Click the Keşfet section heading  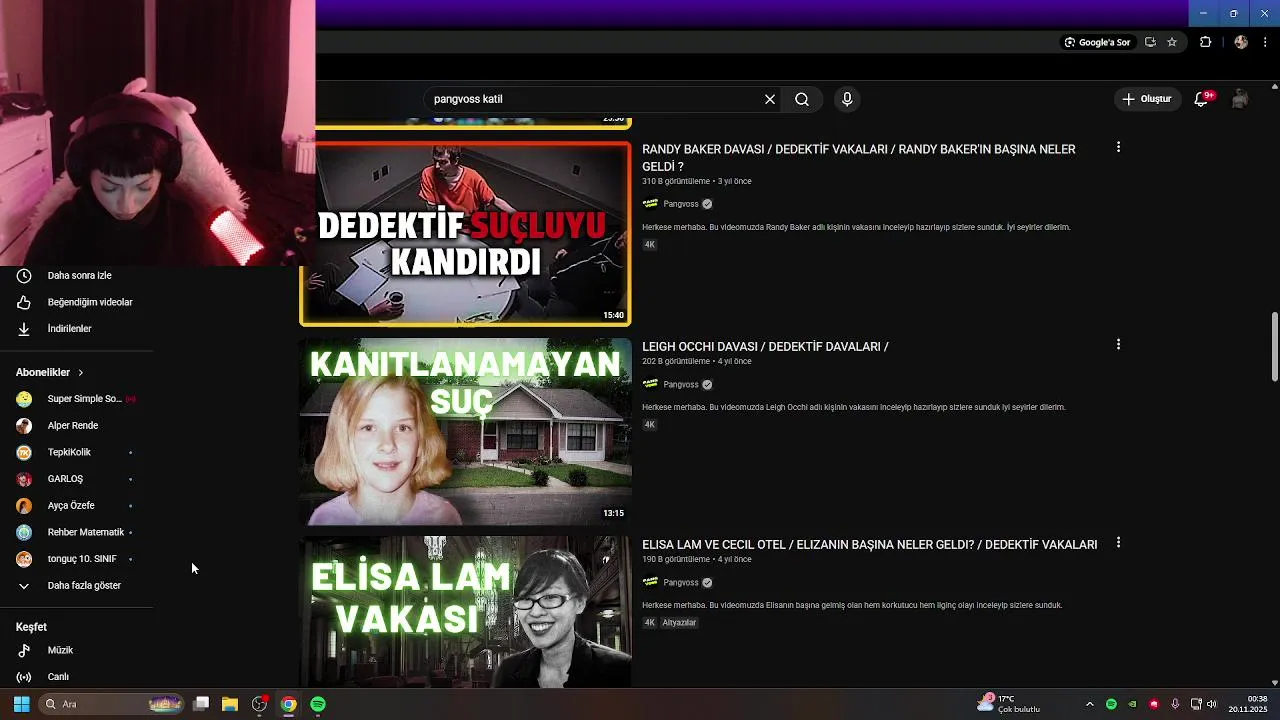[x=31, y=627]
